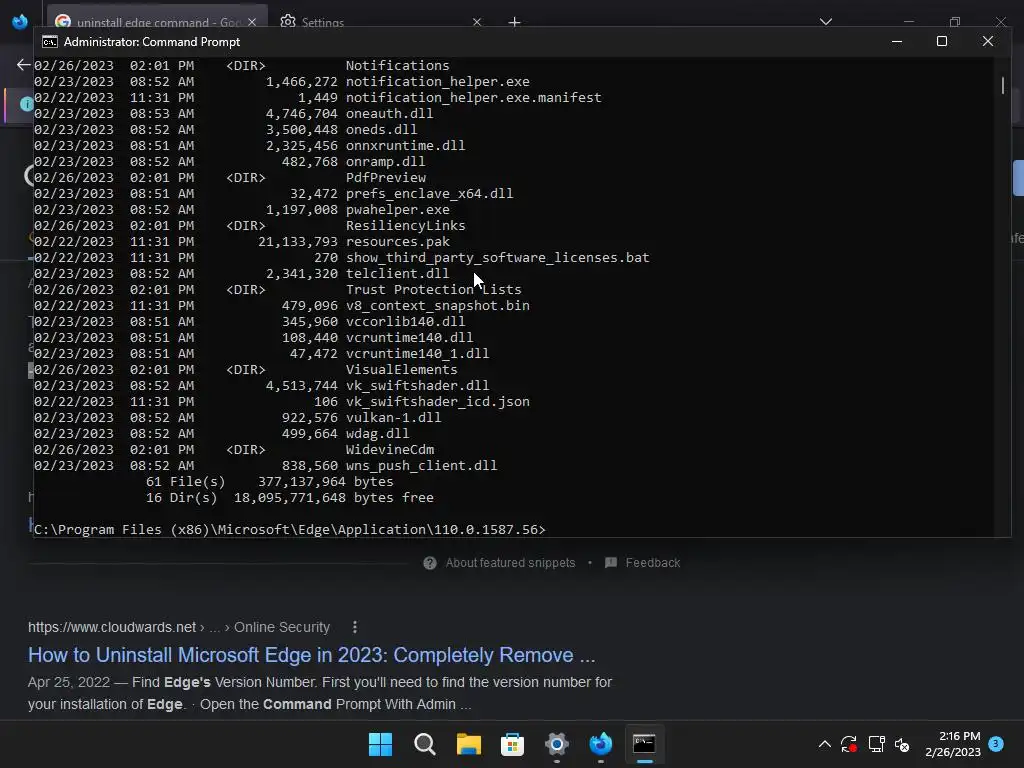The width and height of the screenshot is (1024, 768).
Task: Open the Start menu on taskbar
Action: [380, 744]
